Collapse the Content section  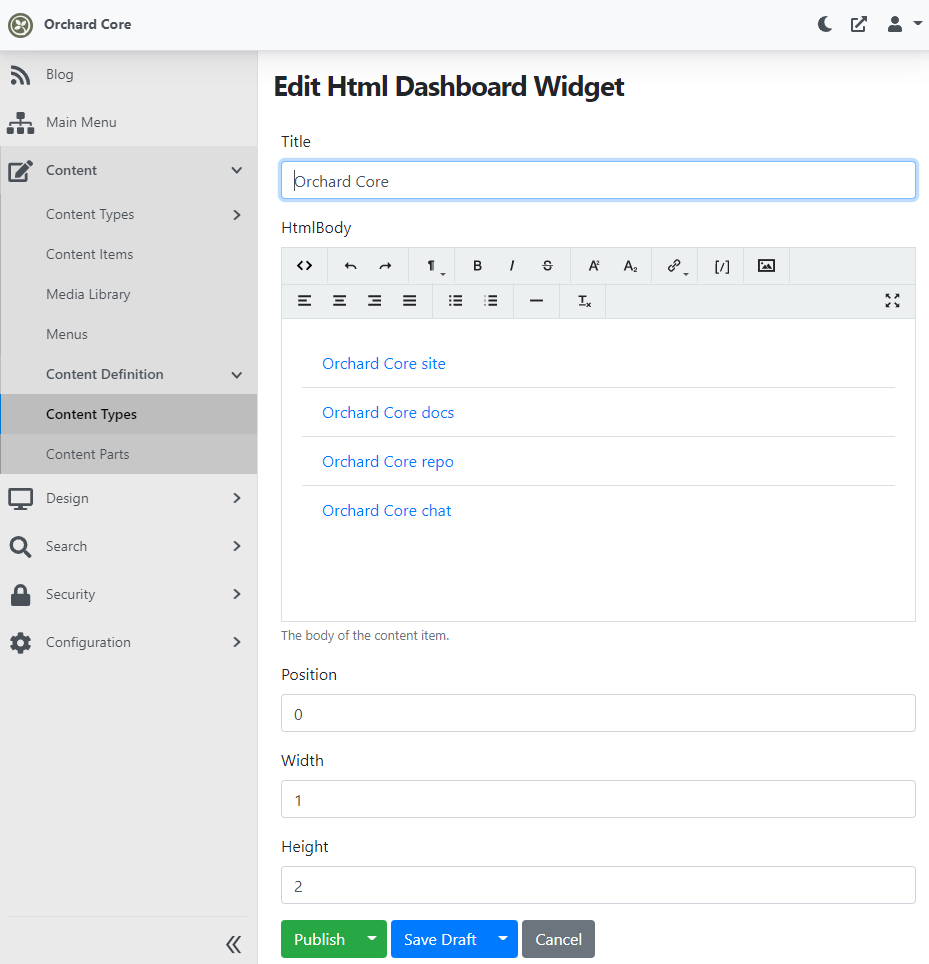[128, 170]
